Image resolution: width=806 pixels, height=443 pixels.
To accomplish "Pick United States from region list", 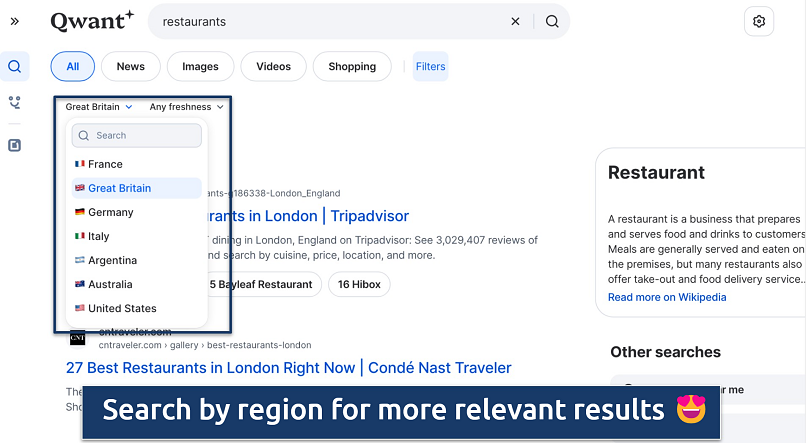I will point(121,308).
